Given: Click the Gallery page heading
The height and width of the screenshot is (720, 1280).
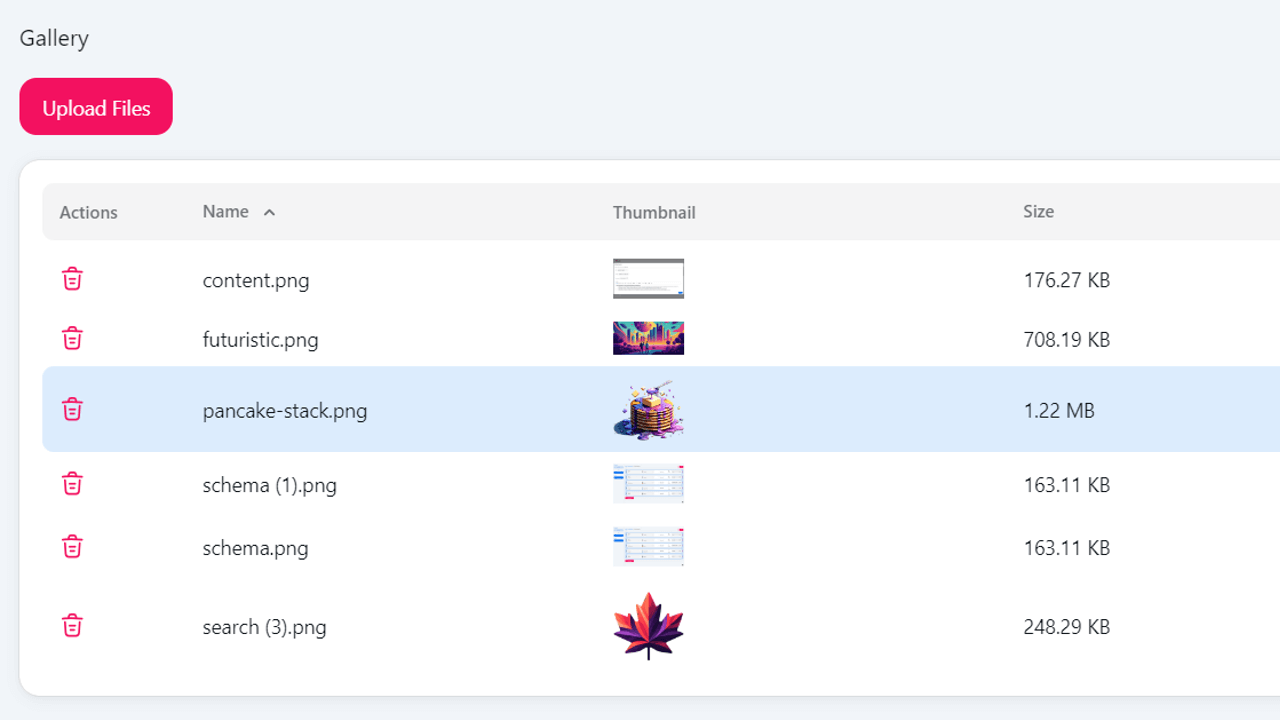Looking at the screenshot, I should coord(53,38).
